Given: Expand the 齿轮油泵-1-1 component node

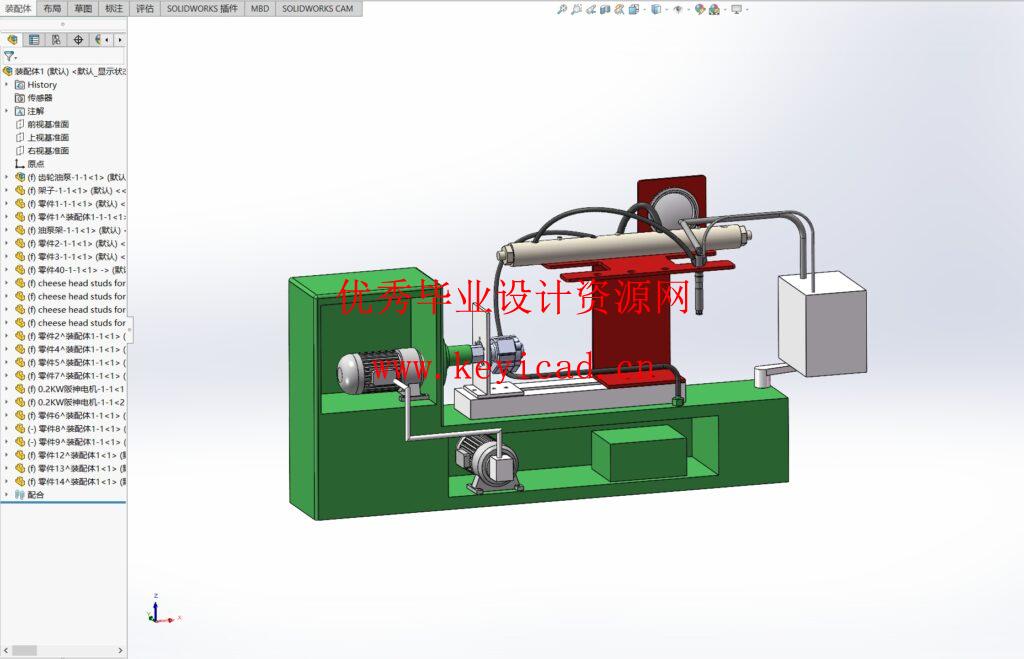Looking at the screenshot, I should pos(6,177).
